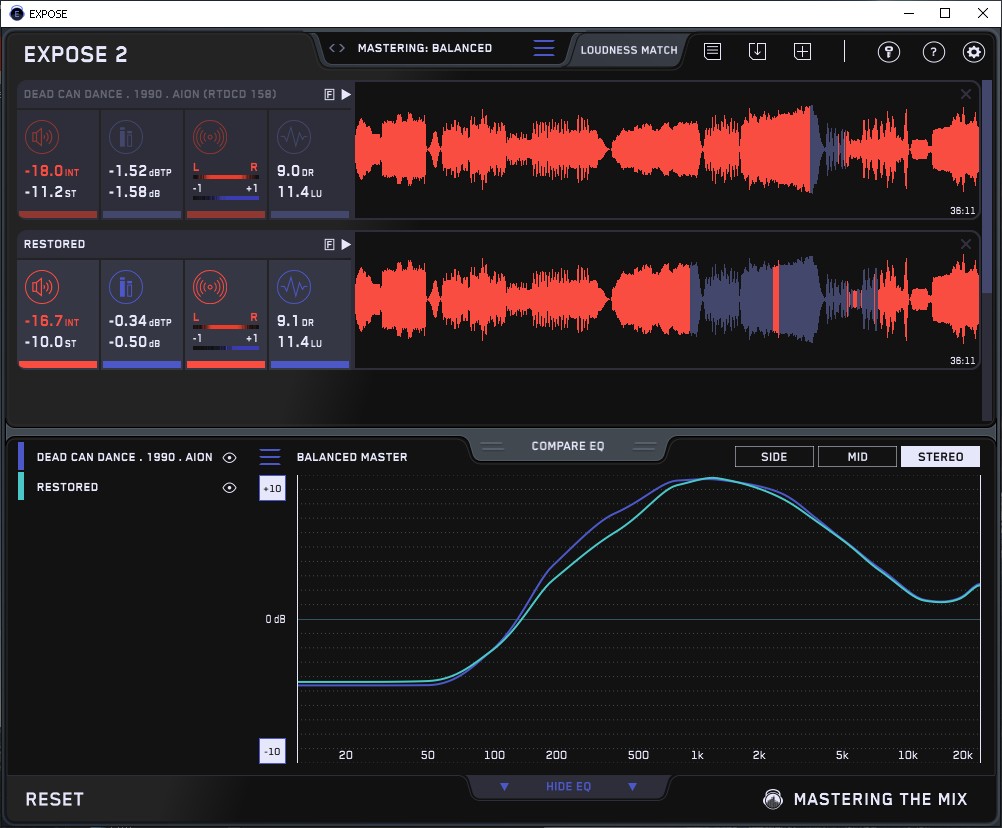Select the loudness speaker icon on Restored track

[42, 287]
